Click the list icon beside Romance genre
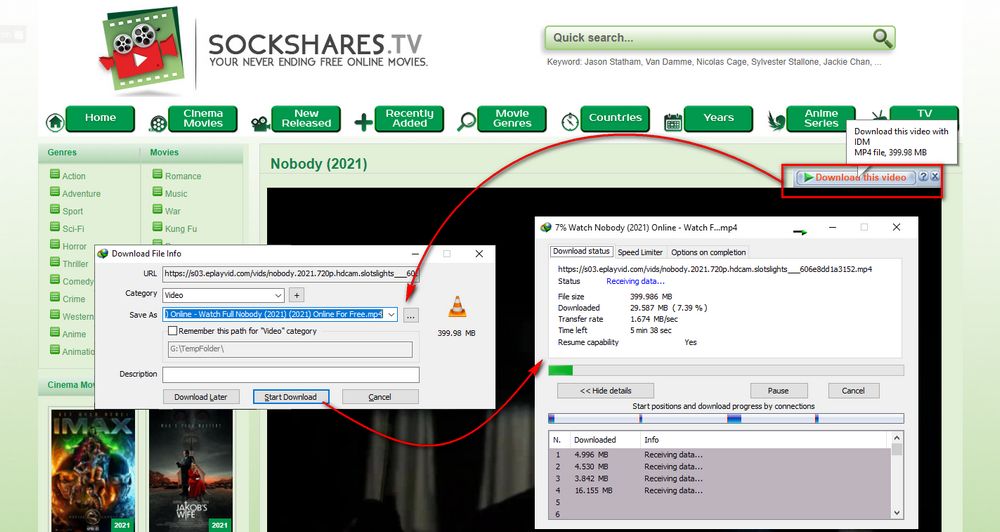1000x532 pixels. tap(158, 174)
